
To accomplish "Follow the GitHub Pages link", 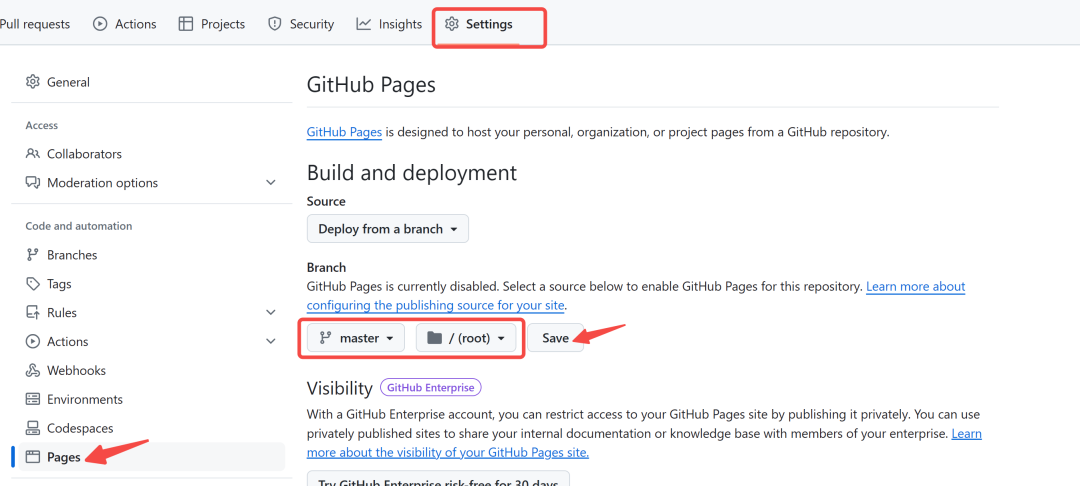I will pos(344,132).
